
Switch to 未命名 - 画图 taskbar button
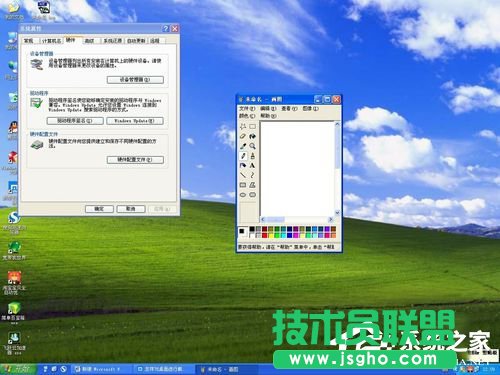227,369
